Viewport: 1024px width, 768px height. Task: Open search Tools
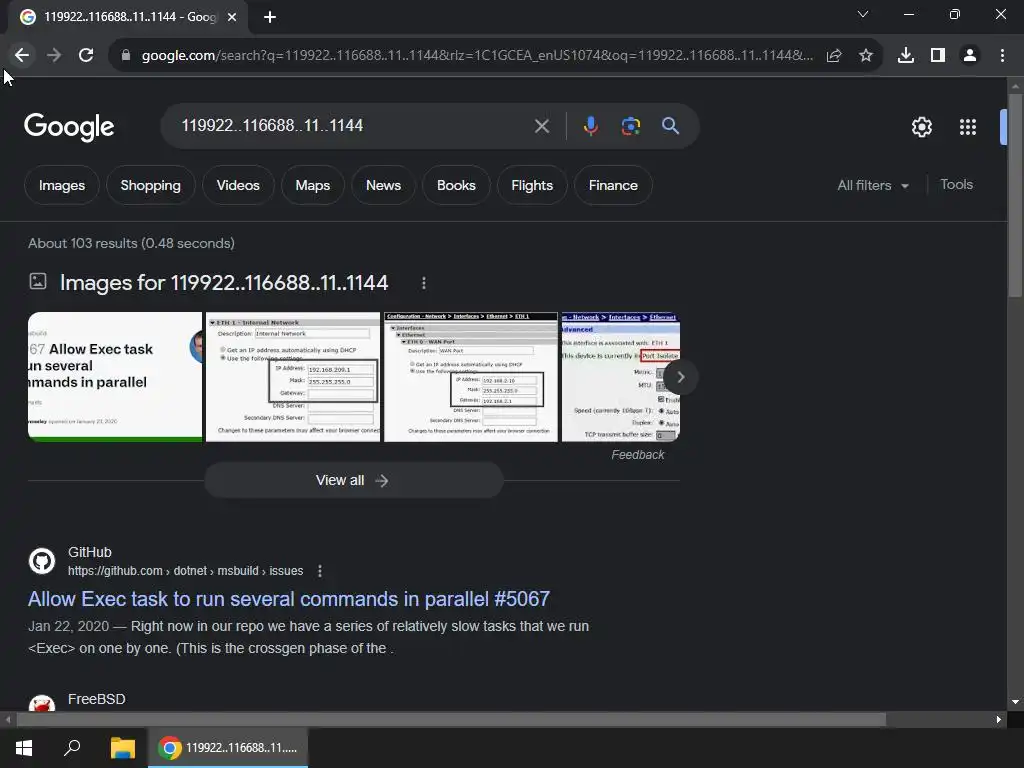(x=957, y=185)
